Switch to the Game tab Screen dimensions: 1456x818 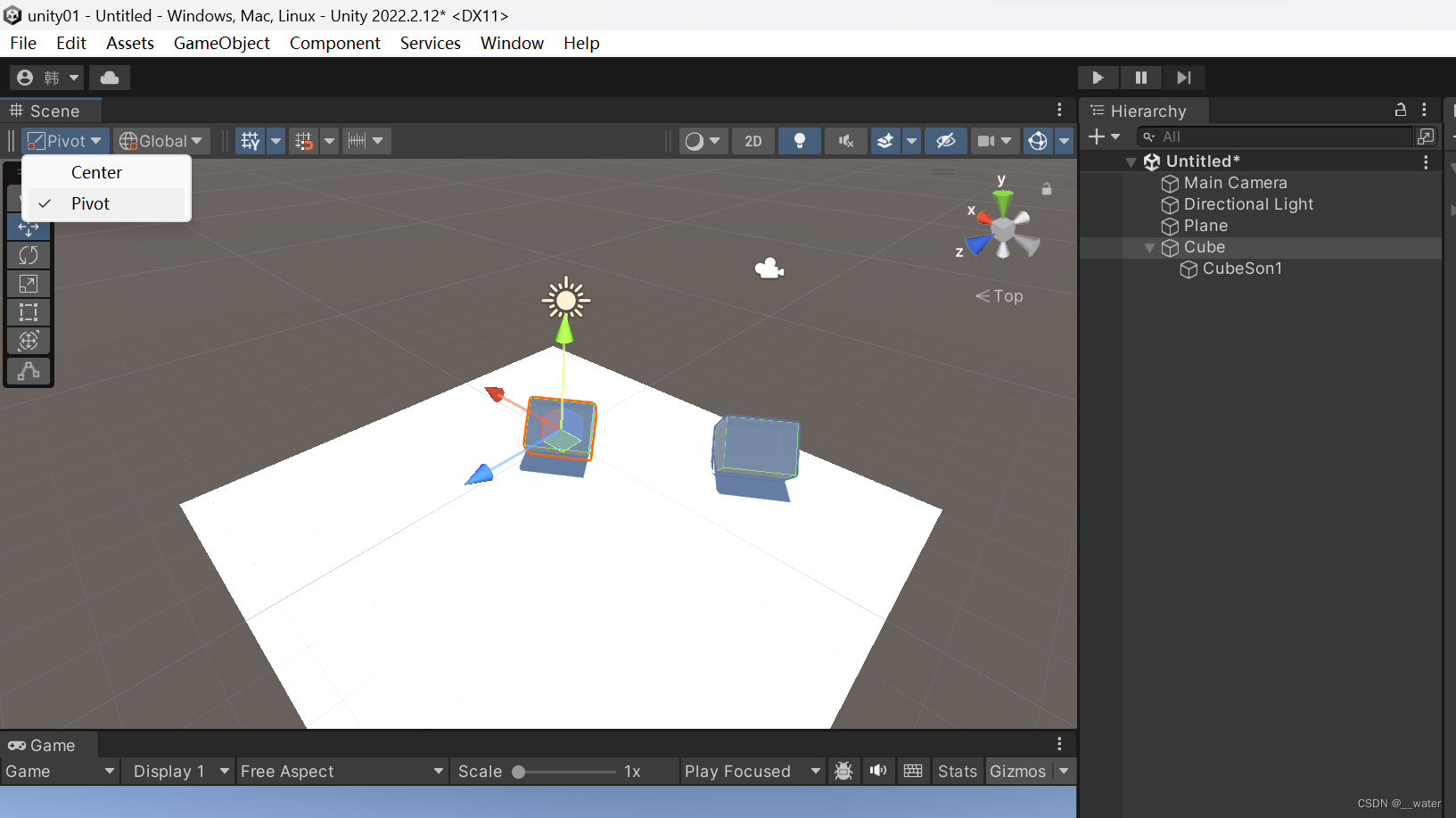(49, 745)
